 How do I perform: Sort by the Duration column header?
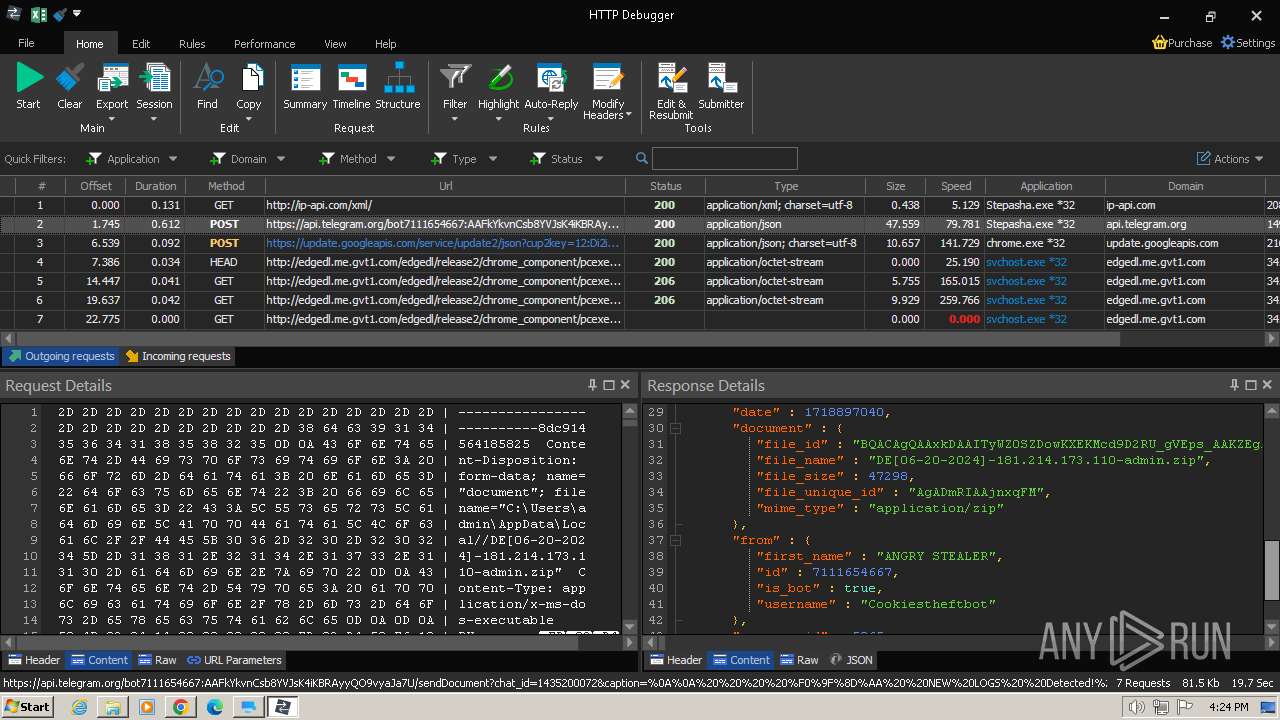[x=156, y=186]
